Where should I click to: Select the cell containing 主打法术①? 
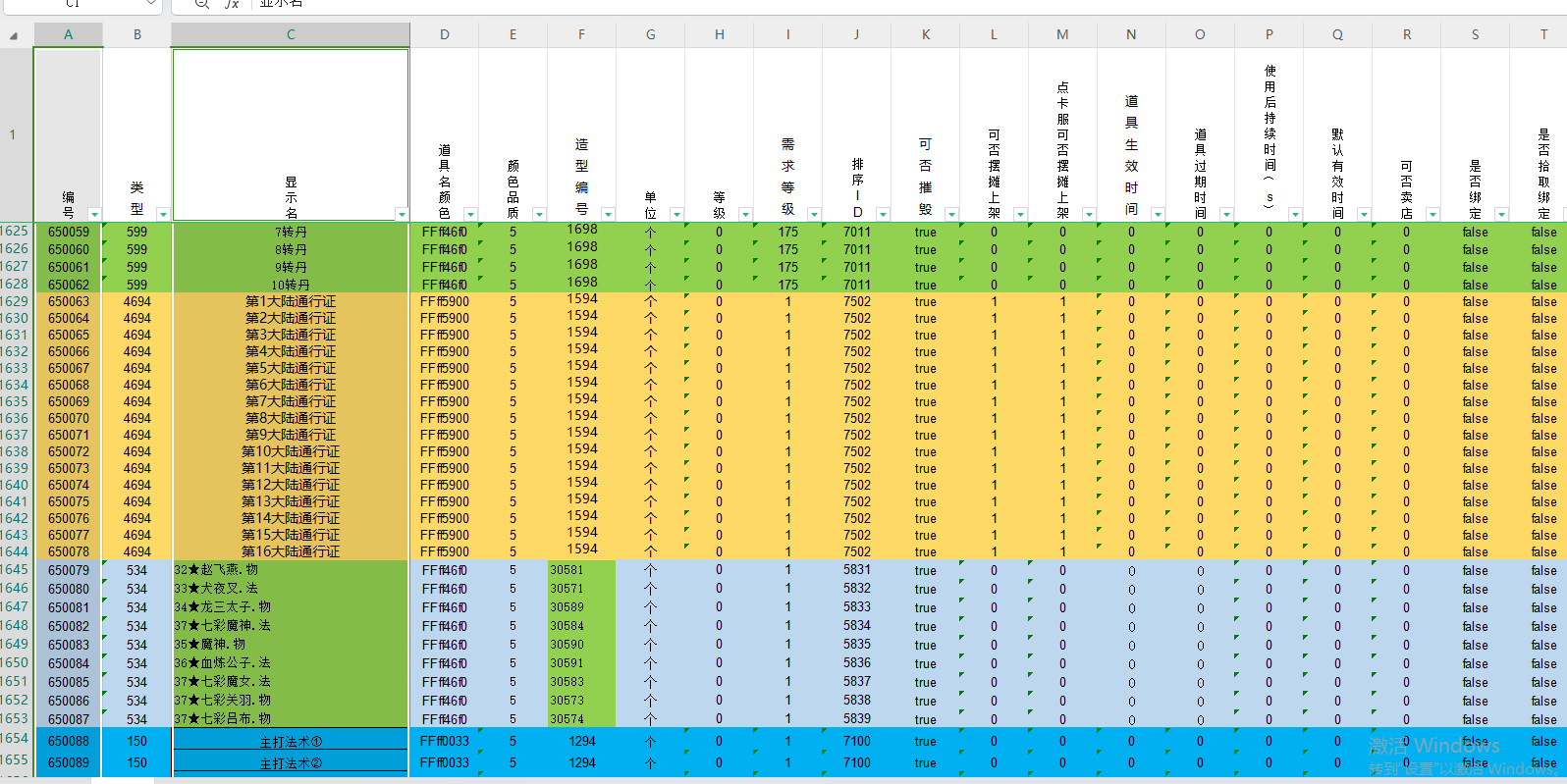pyautogui.click(x=291, y=742)
